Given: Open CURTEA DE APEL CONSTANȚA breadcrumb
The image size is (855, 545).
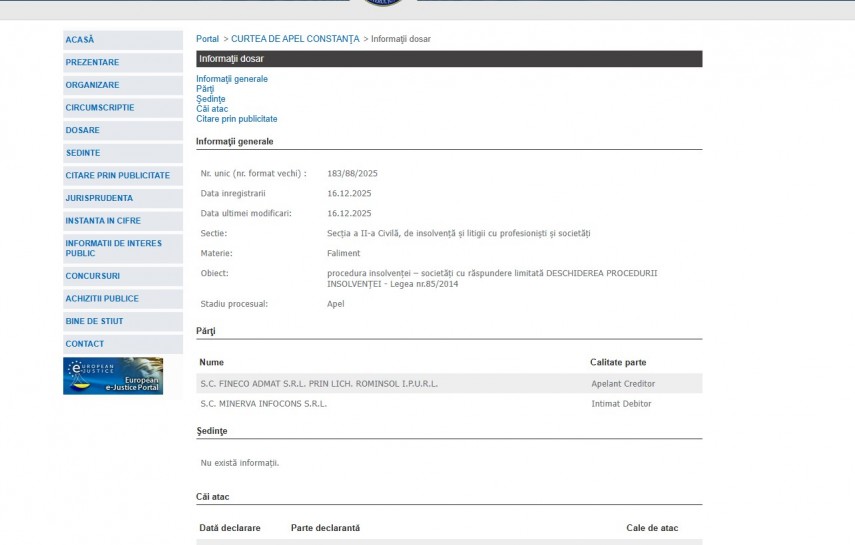Looking at the screenshot, I should 295,39.
